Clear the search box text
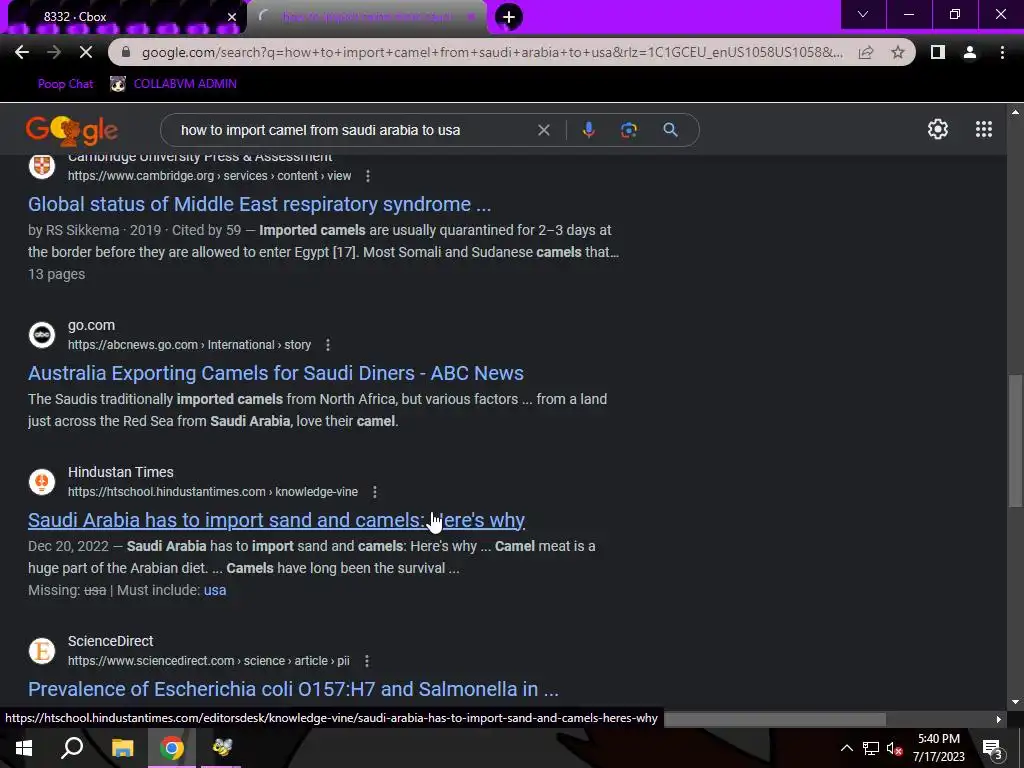Image resolution: width=1024 pixels, height=768 pixels. point(543,130)
